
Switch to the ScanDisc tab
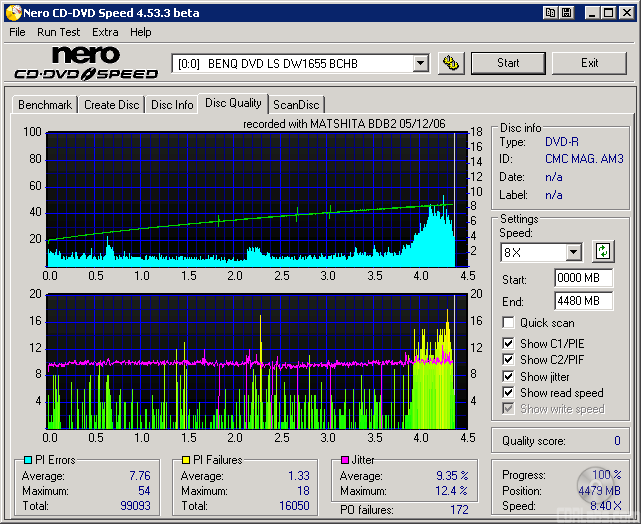tap(296, 105)
